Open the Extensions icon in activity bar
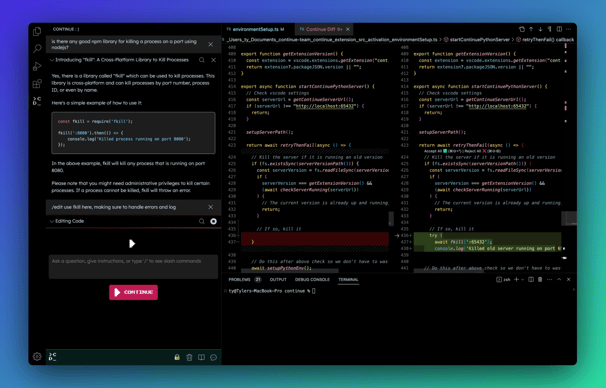This screenshot has width=606, height=388. (37, 83)
